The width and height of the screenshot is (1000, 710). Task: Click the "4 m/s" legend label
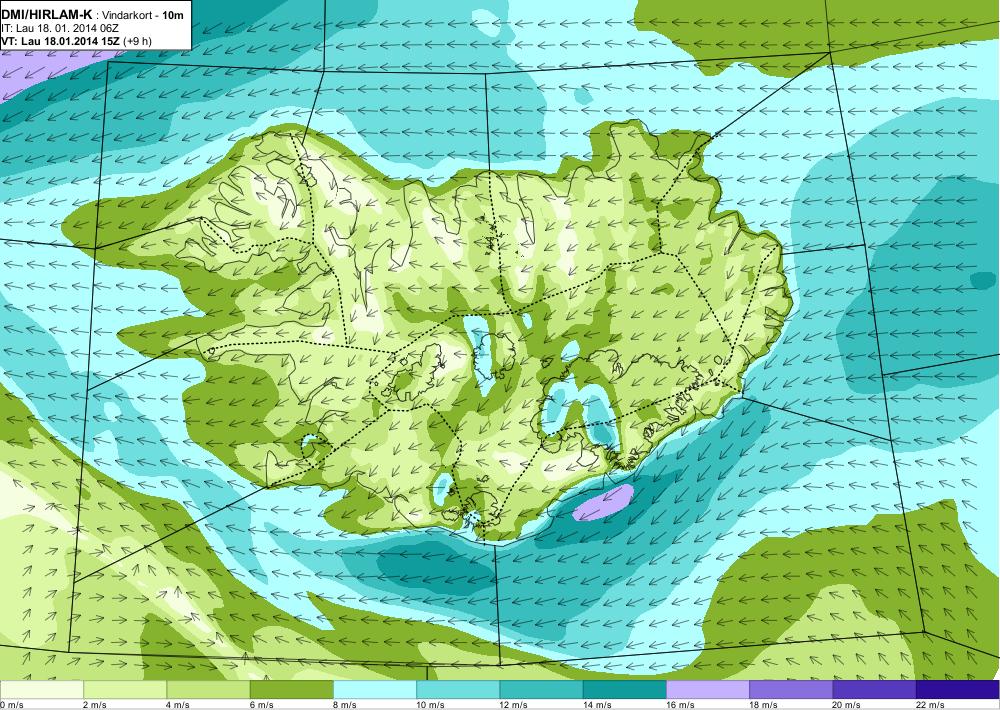(177, 705)
